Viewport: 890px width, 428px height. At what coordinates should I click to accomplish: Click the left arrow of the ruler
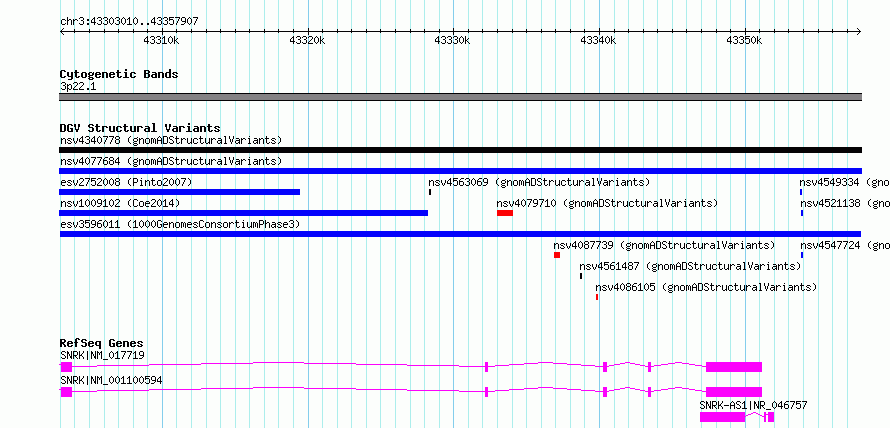coord(62,31)
